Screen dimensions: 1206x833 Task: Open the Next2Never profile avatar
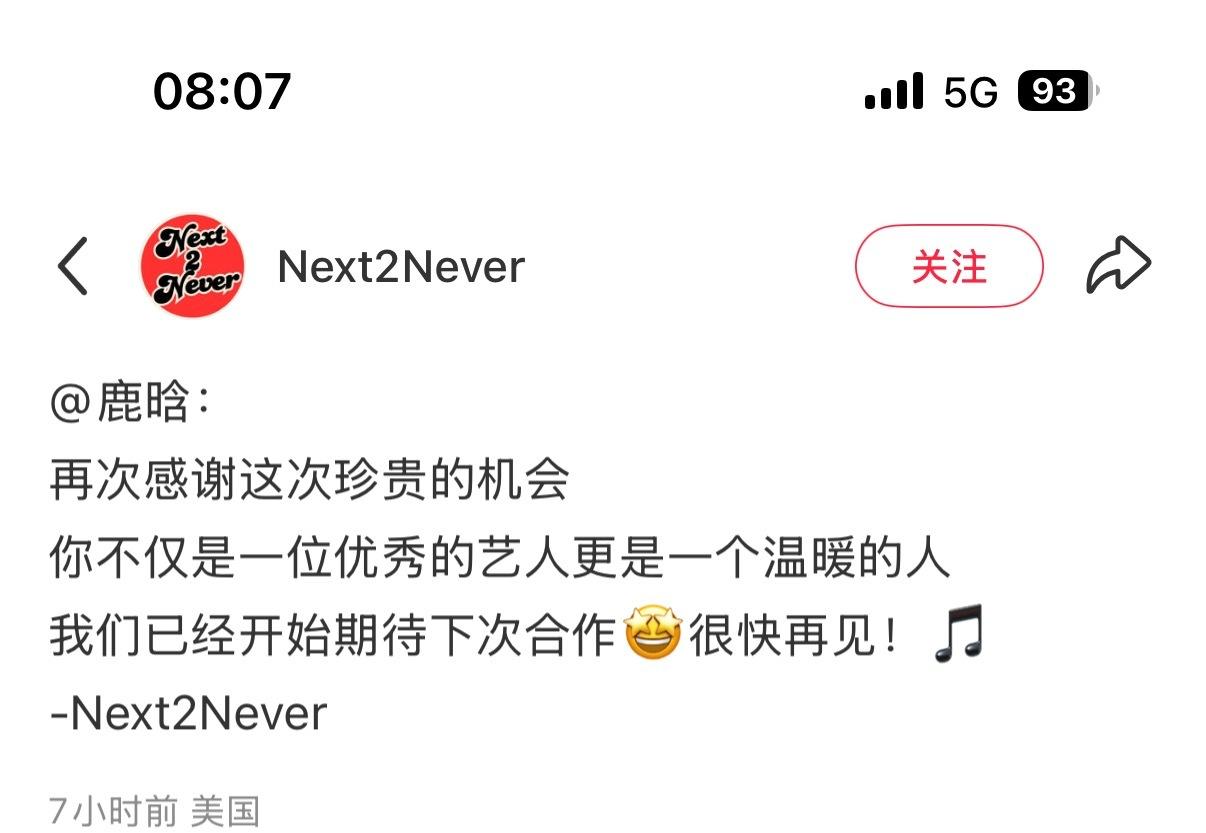(x=192, y=266)
